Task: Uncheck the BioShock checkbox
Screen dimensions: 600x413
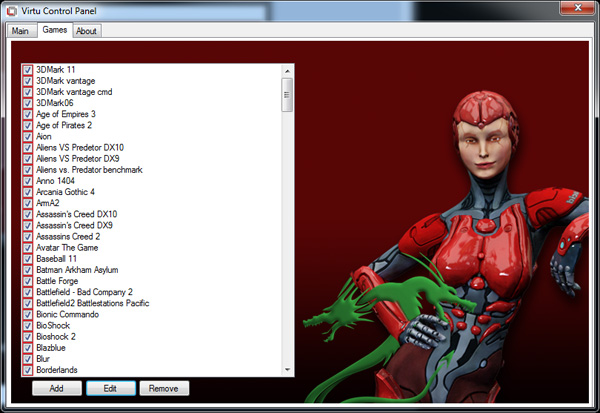Action: click(28, 325)
